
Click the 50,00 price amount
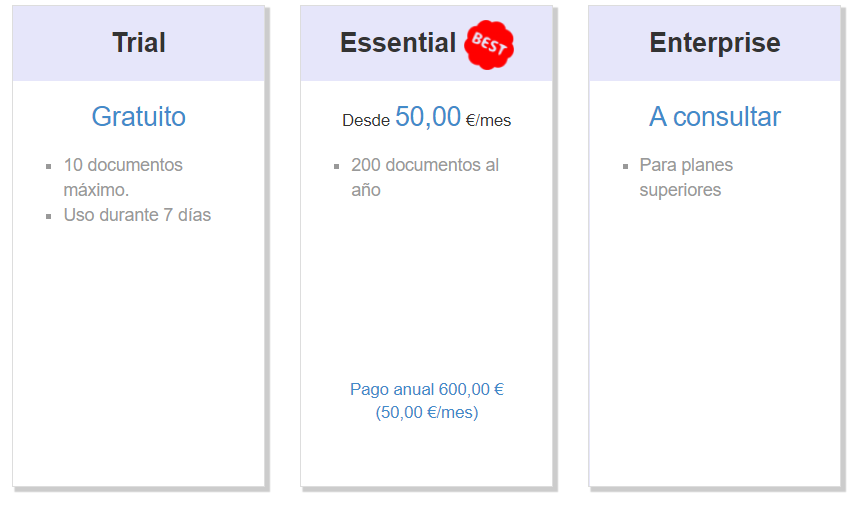point(428,116)
